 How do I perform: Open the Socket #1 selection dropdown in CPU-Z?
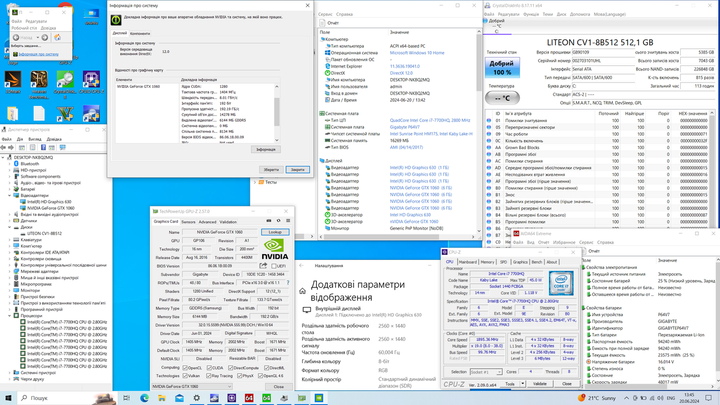coord(485,372)
